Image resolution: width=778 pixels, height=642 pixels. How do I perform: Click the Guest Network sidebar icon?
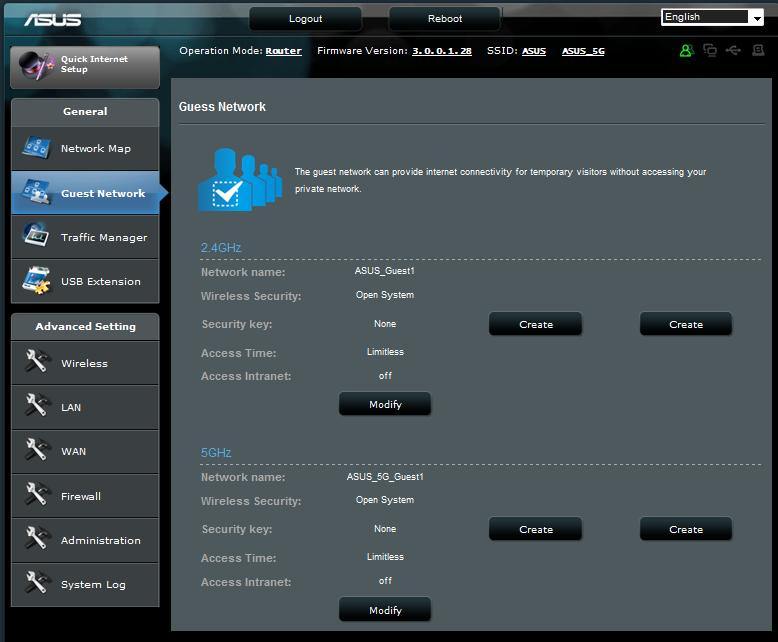click(36, 193)
